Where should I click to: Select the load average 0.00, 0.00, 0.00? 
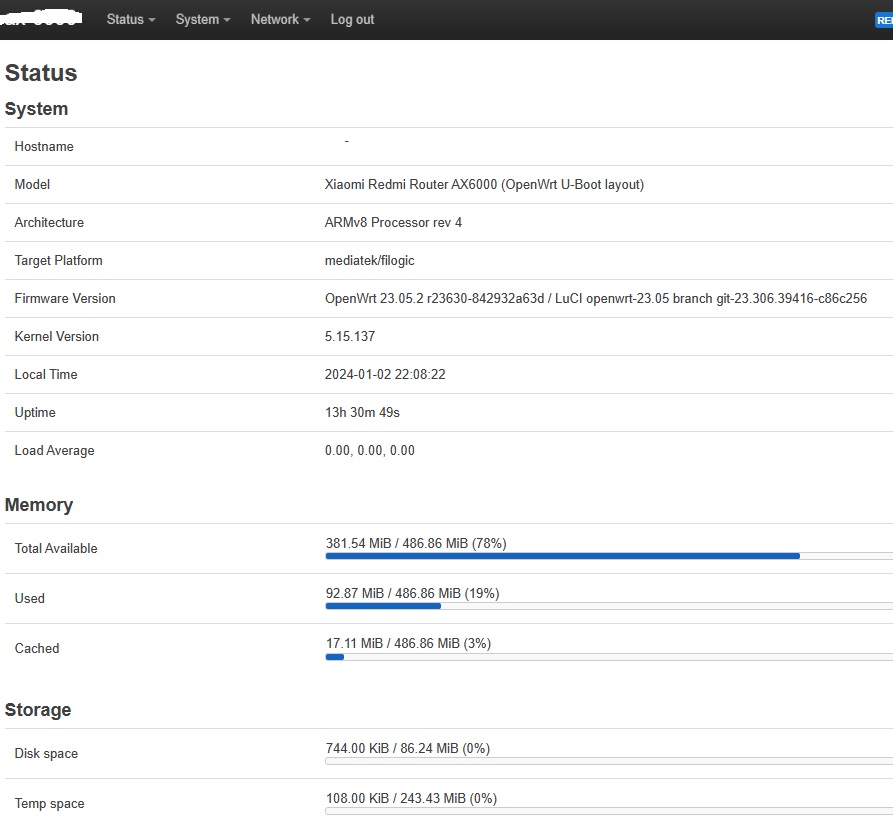coord(370,450)
